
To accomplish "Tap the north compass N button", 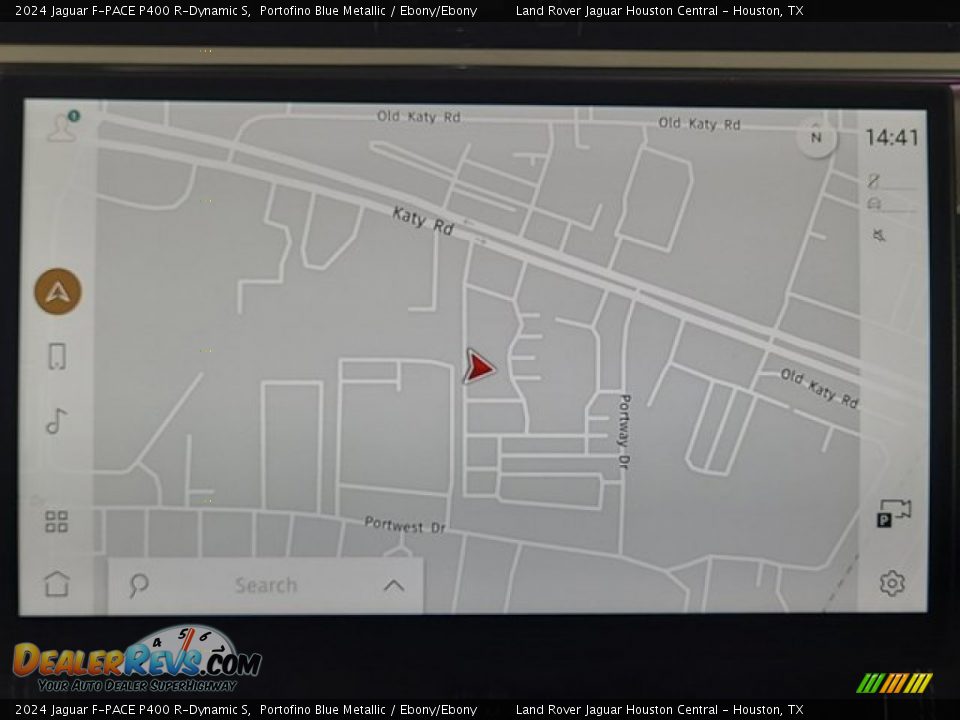I will 816,138.
